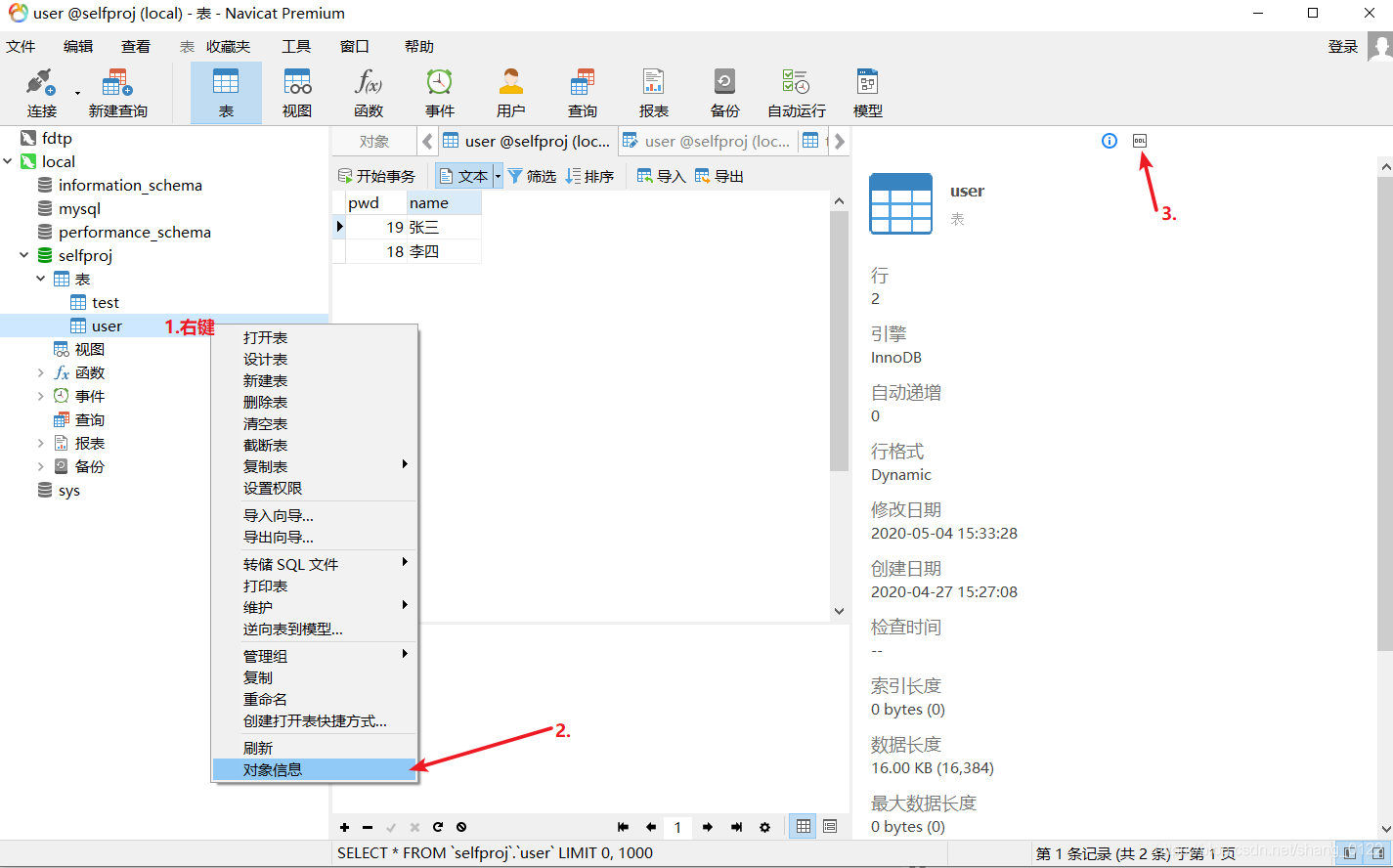Screen dimensions: 1393x868
Task: Expand the 函数 functions node
Action: pyautogui.click(x=41, y=373)
